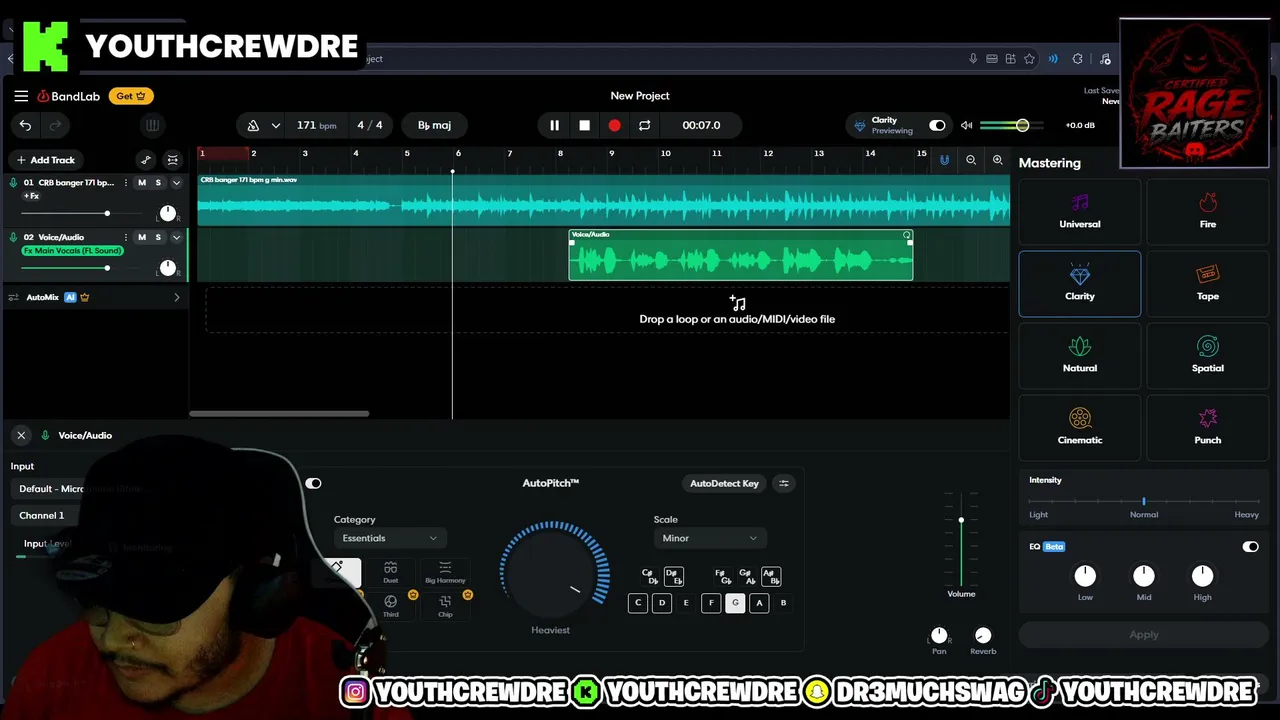Toggle the metronome
1280x720 pixels.
(x=253, y=125)
